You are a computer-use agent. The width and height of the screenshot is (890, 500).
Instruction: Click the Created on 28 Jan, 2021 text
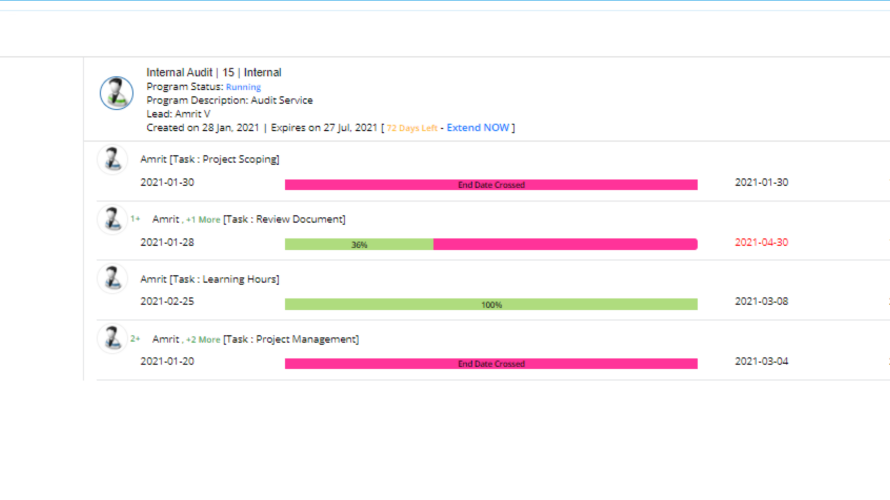203,128
